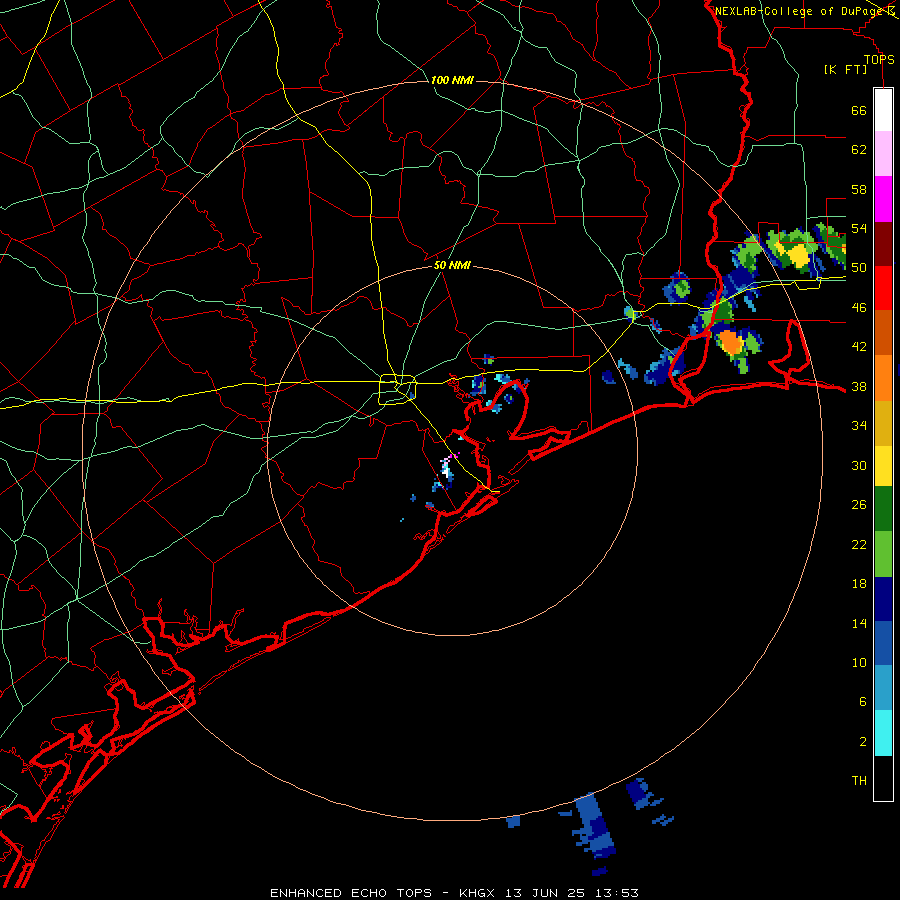Viewport: 900px width, 900px height.
Task: Click the "50 NMI" range ring label
Action: [452, 265]
